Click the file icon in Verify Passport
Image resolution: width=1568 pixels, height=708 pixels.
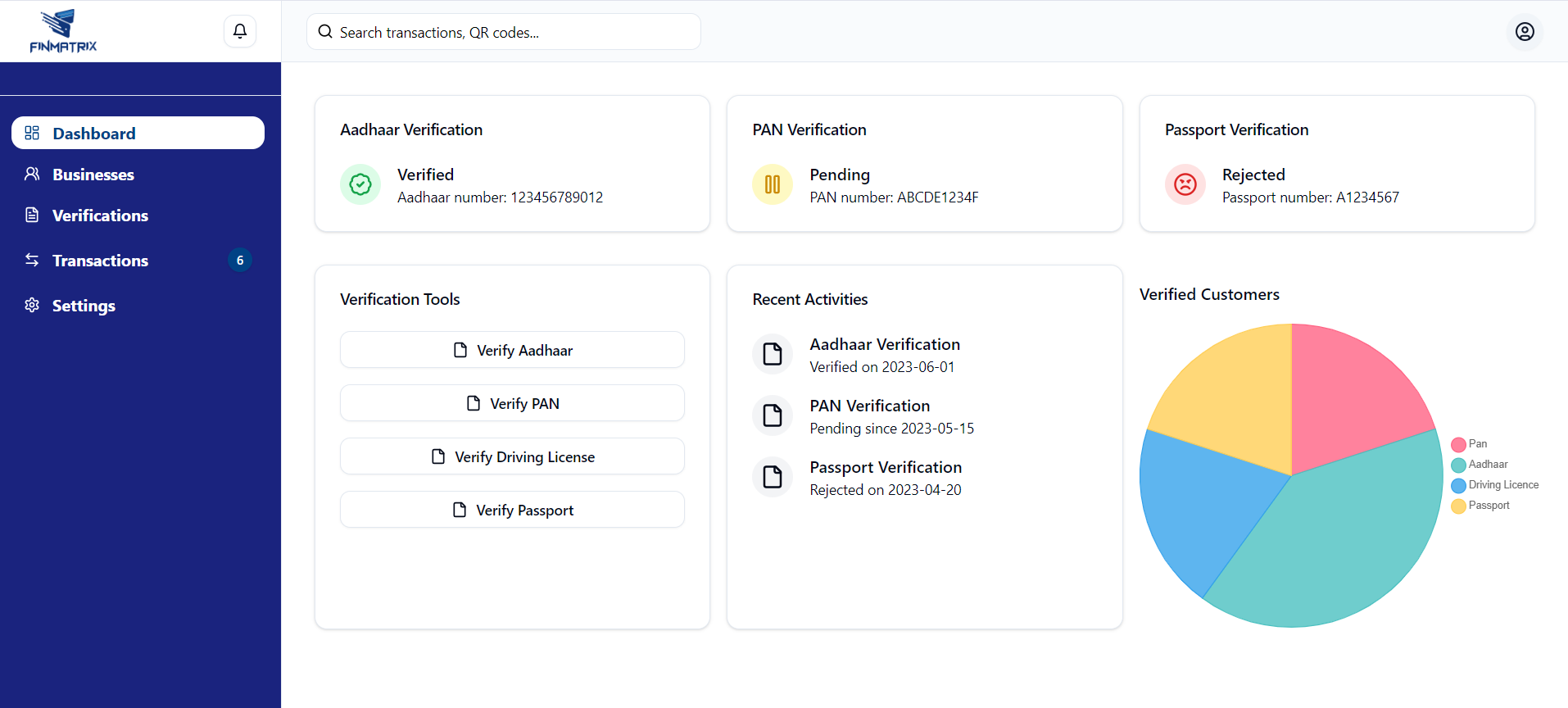460,510
